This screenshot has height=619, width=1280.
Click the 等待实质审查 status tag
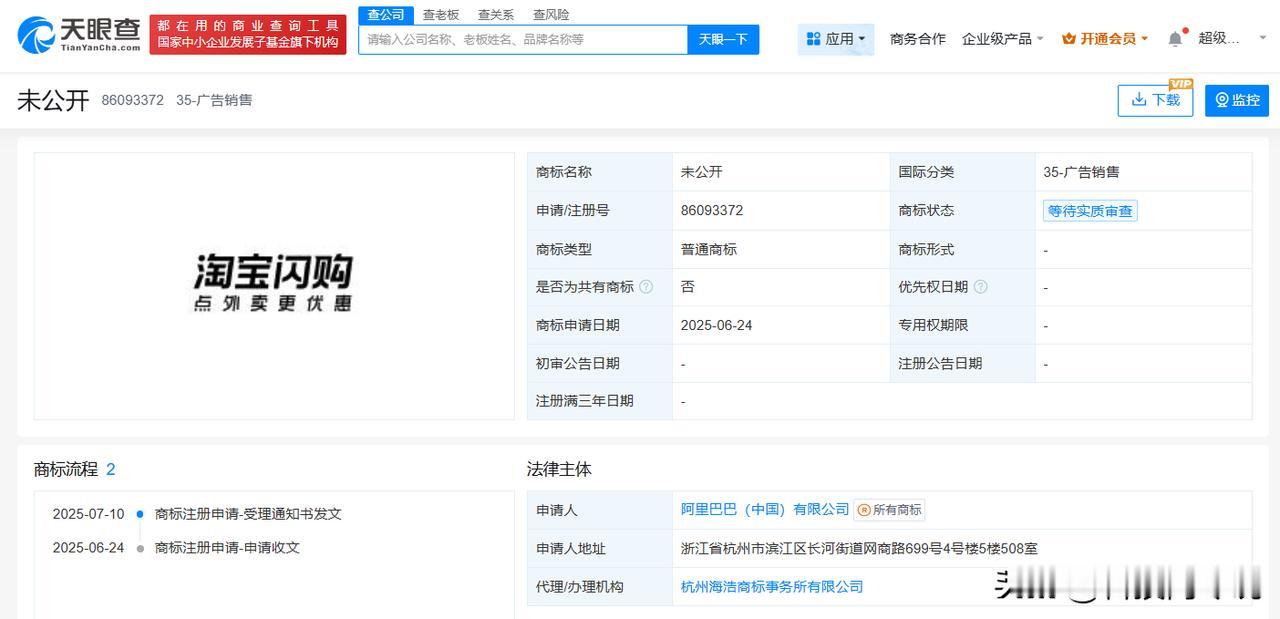click(x=1090, y=211)
